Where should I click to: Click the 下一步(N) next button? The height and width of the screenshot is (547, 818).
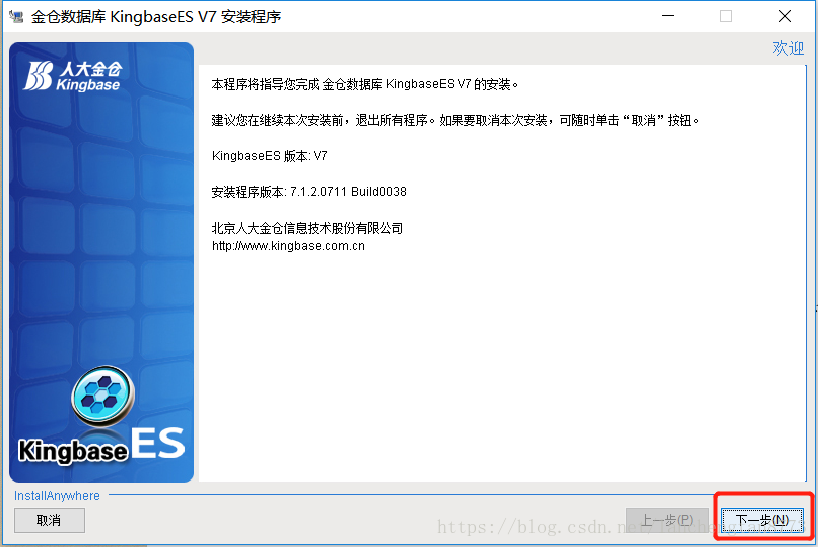pos(762,520)
